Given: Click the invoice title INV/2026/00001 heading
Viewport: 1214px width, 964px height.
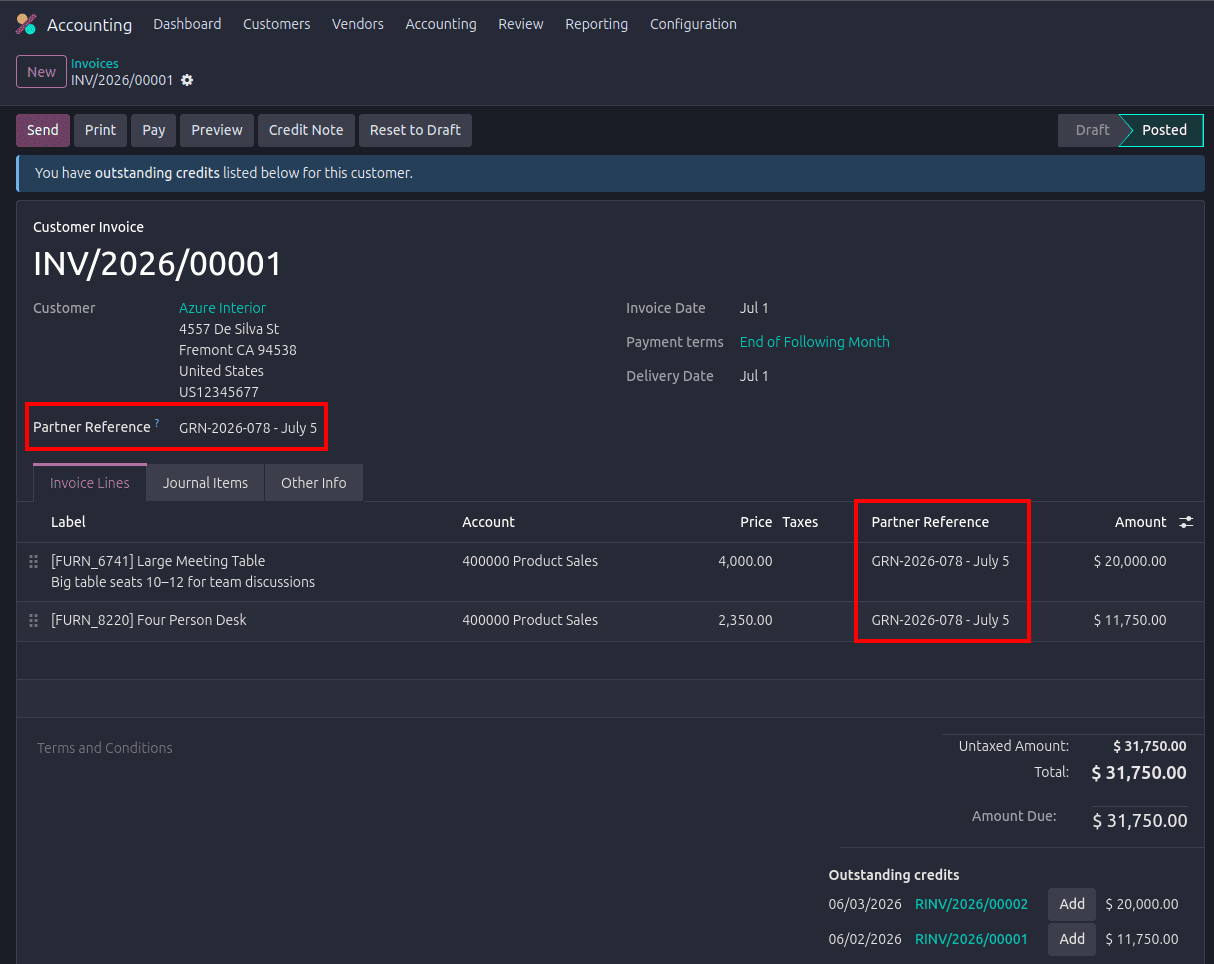Looking at the screenshot, I should [158, 264].
